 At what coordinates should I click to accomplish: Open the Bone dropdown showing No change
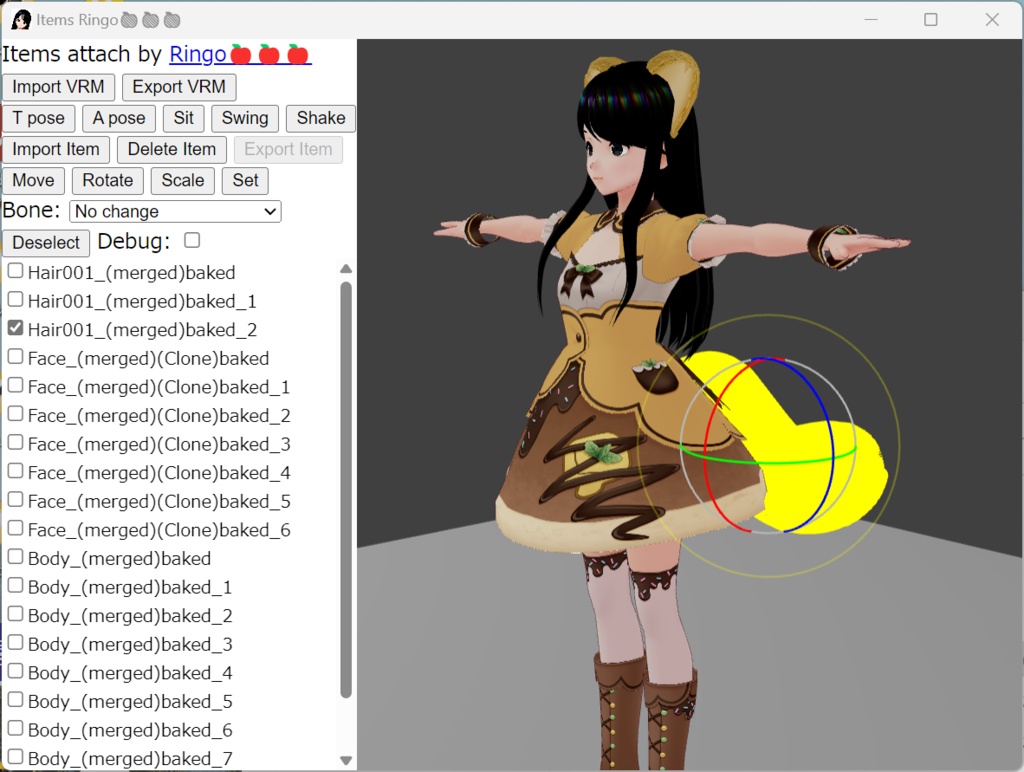tap(174, 211)
